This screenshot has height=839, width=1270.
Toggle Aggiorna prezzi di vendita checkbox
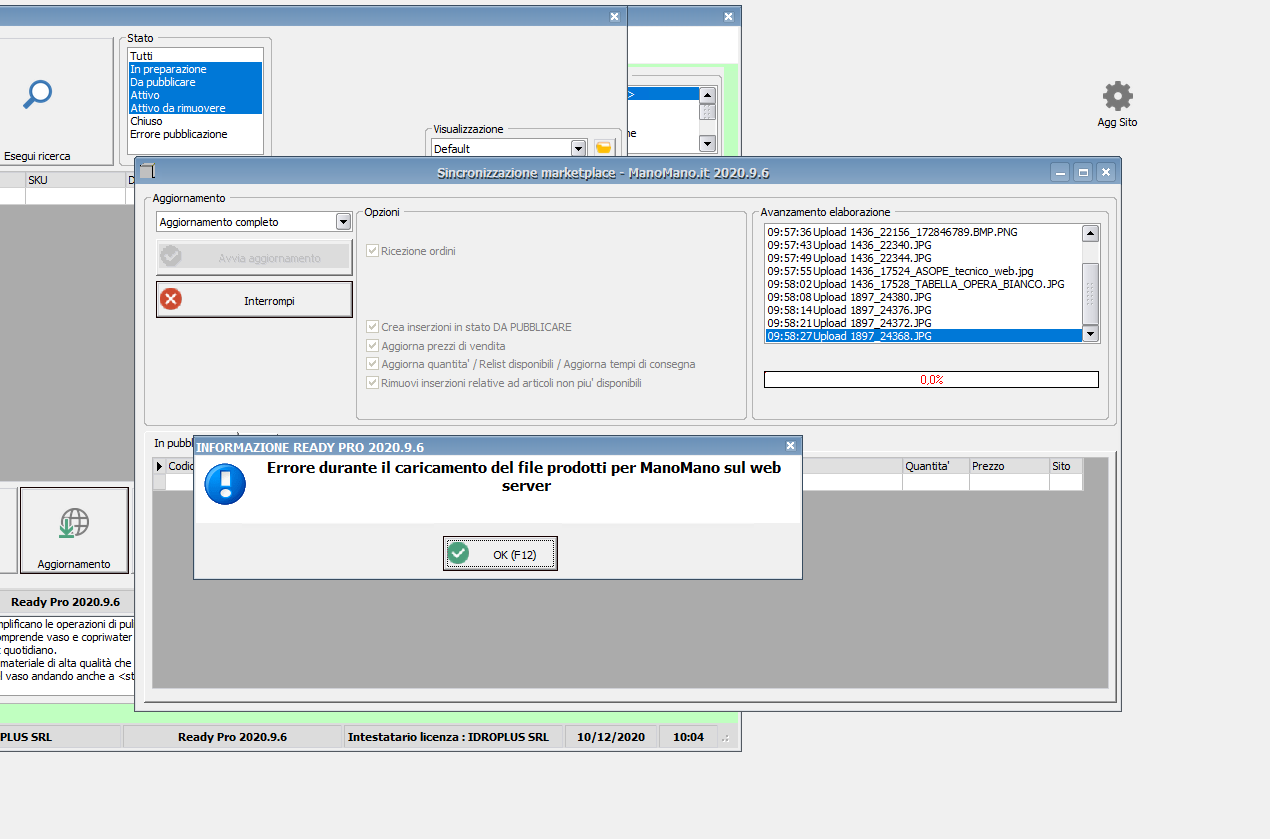(373, 346)
